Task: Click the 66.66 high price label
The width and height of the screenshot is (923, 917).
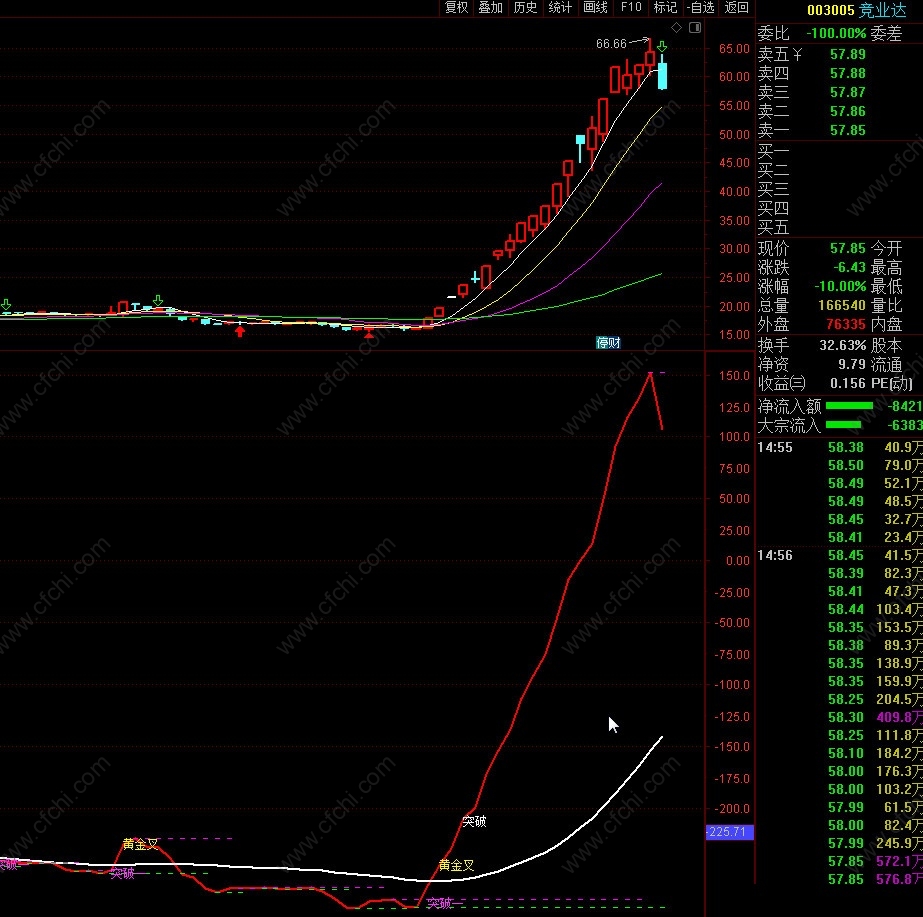Action: [x=611, y=44]
